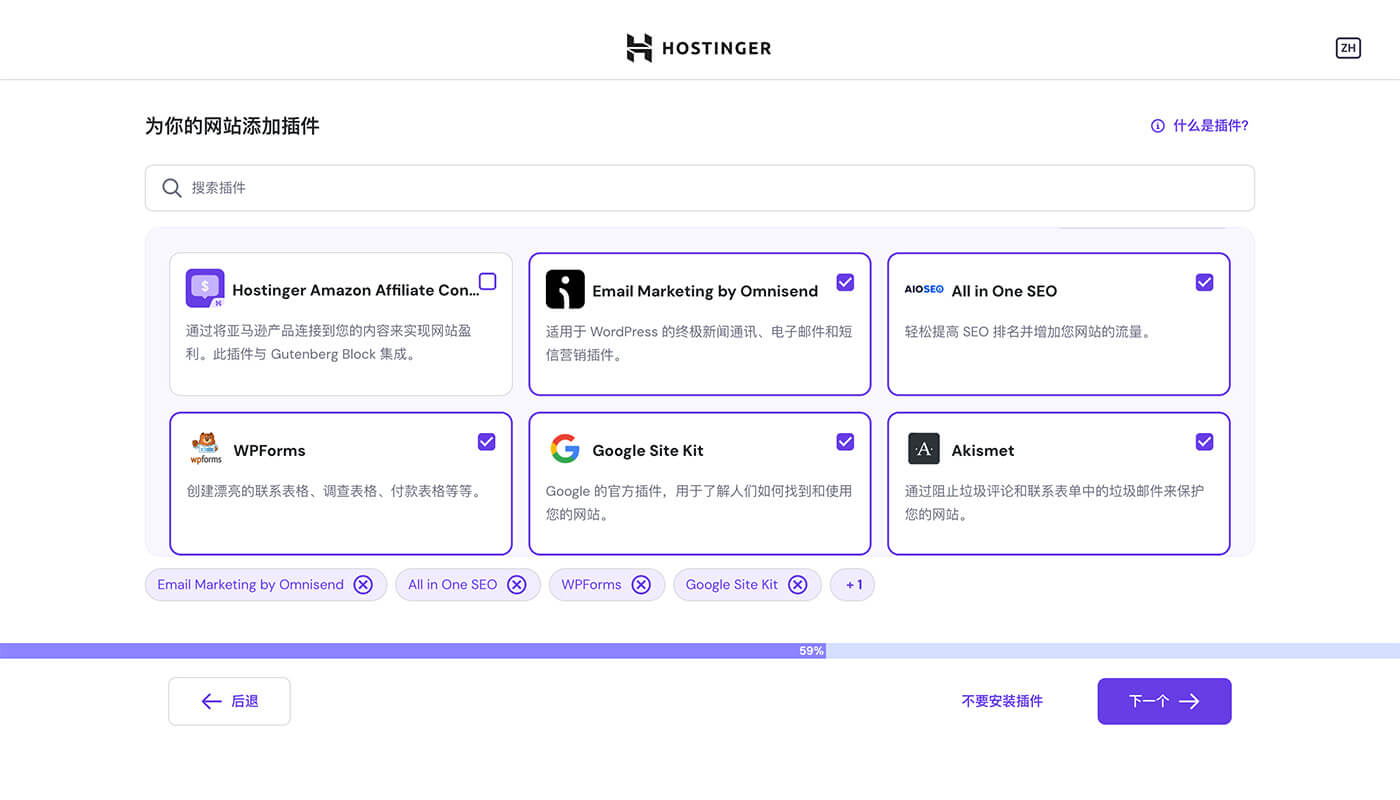Click the WPForms bear logo
The width and height of the screenshot is (1400, 800).
(x=206, y=448)
